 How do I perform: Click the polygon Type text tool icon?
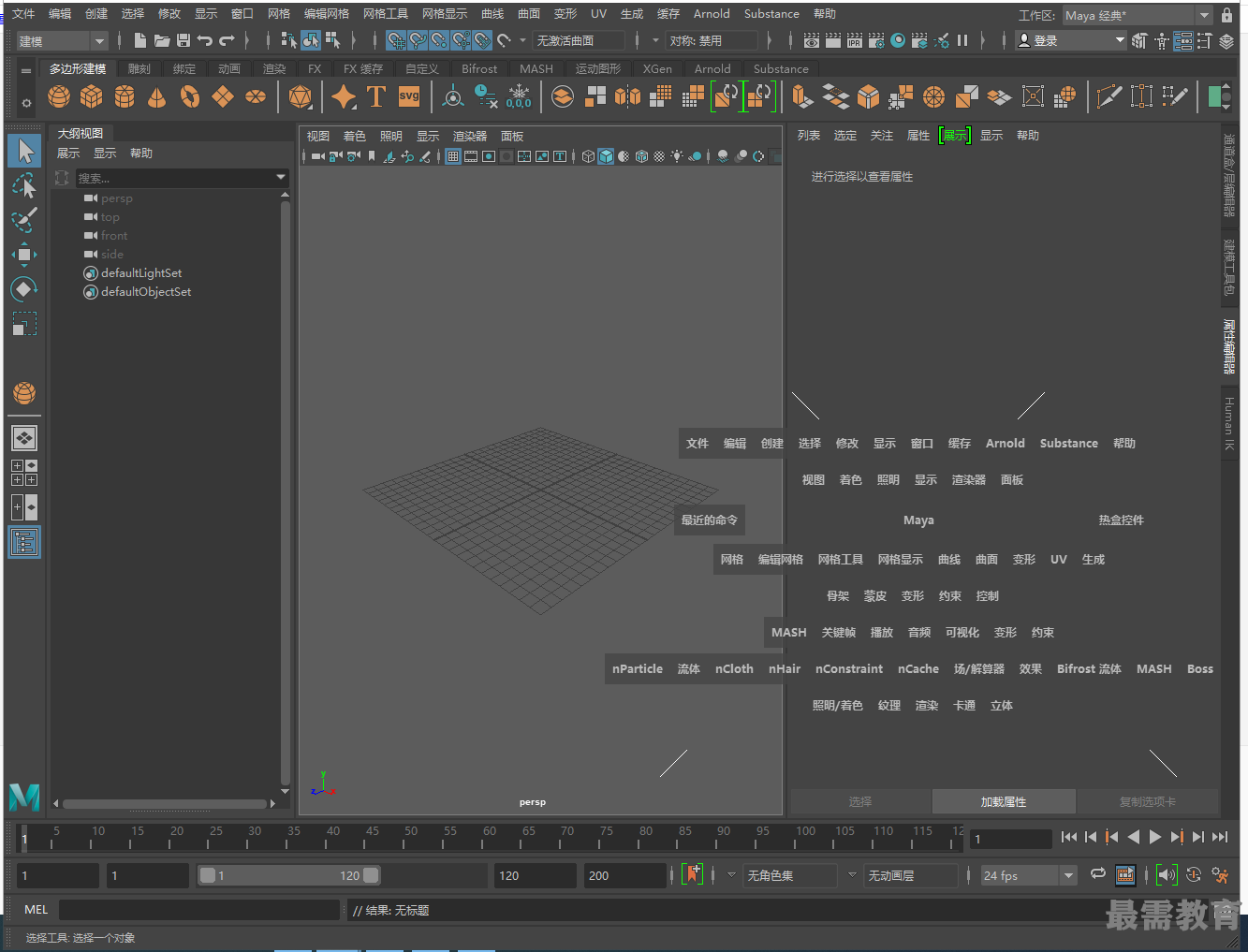(x=376, y=96)
